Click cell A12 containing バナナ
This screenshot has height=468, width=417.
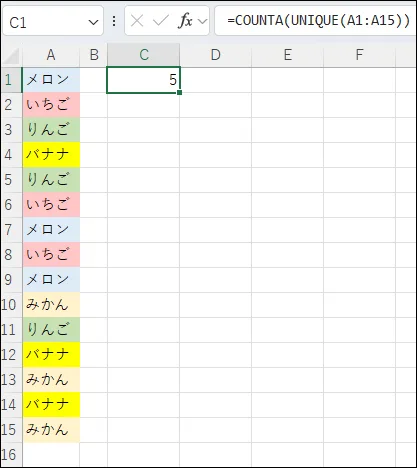[51, 355]
